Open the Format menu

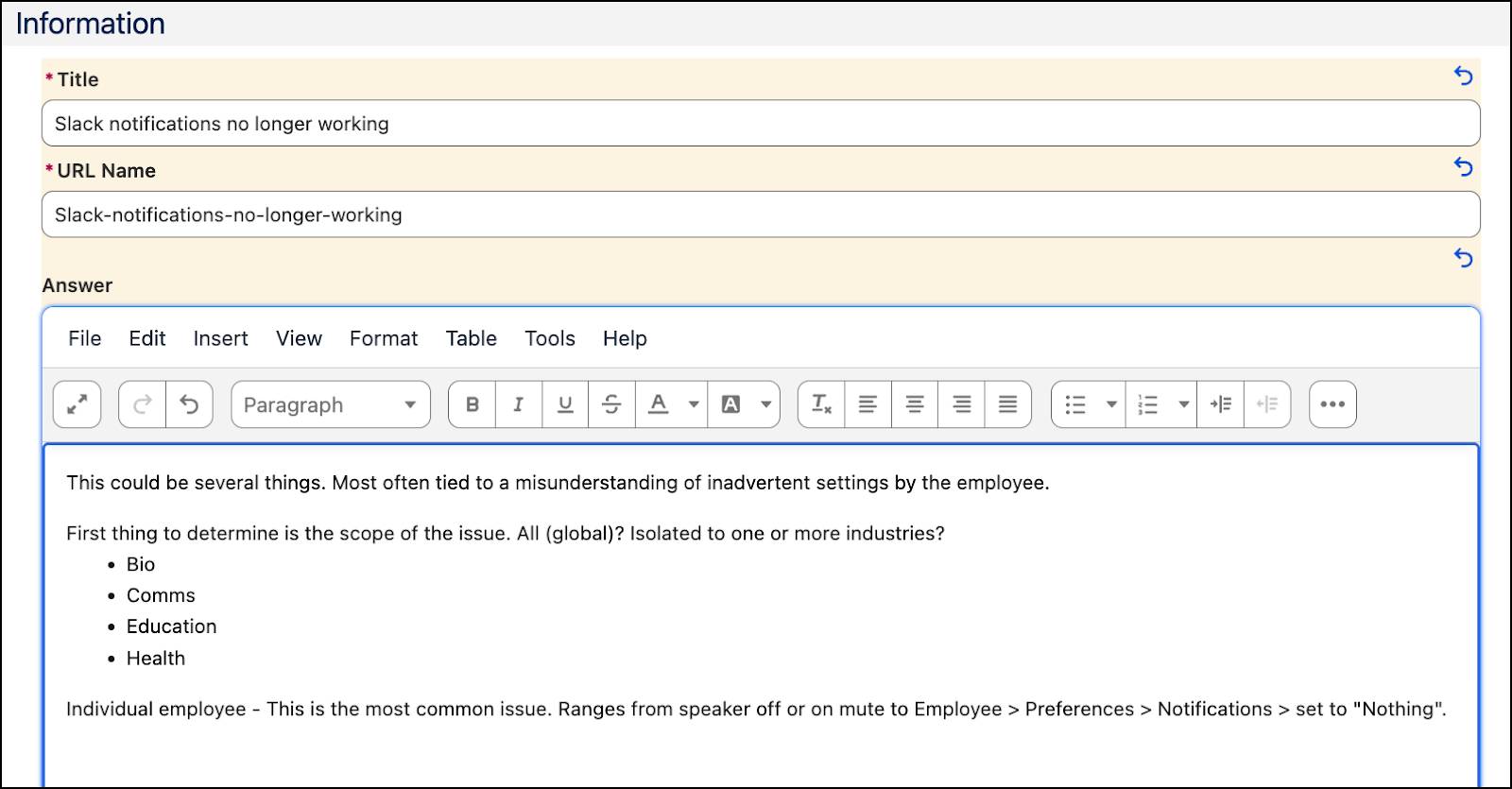pyautogui.click(x=384, y=338)
